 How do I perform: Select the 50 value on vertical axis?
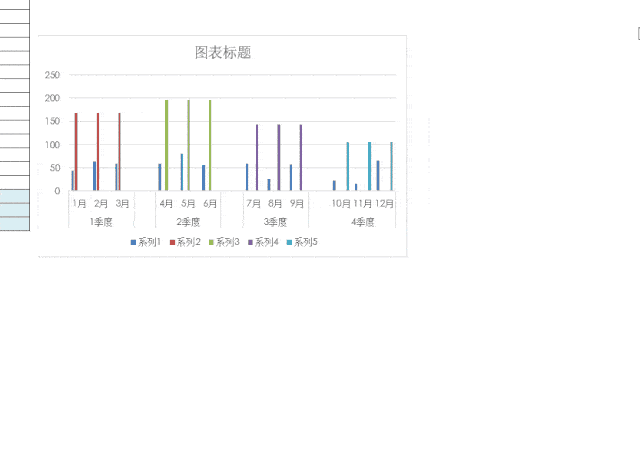55,167
